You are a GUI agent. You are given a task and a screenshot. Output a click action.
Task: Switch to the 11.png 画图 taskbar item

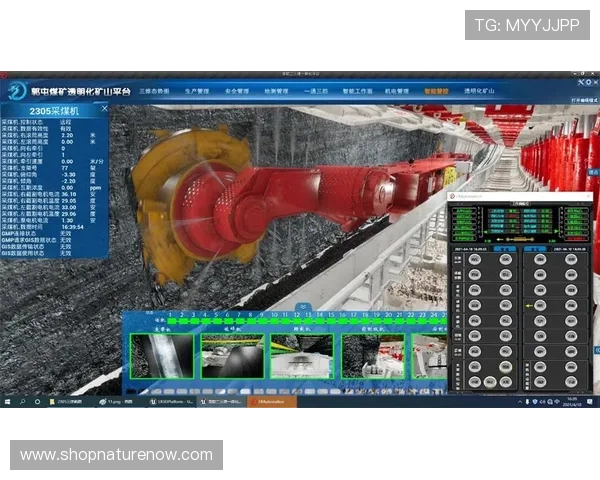pos(119,402)
